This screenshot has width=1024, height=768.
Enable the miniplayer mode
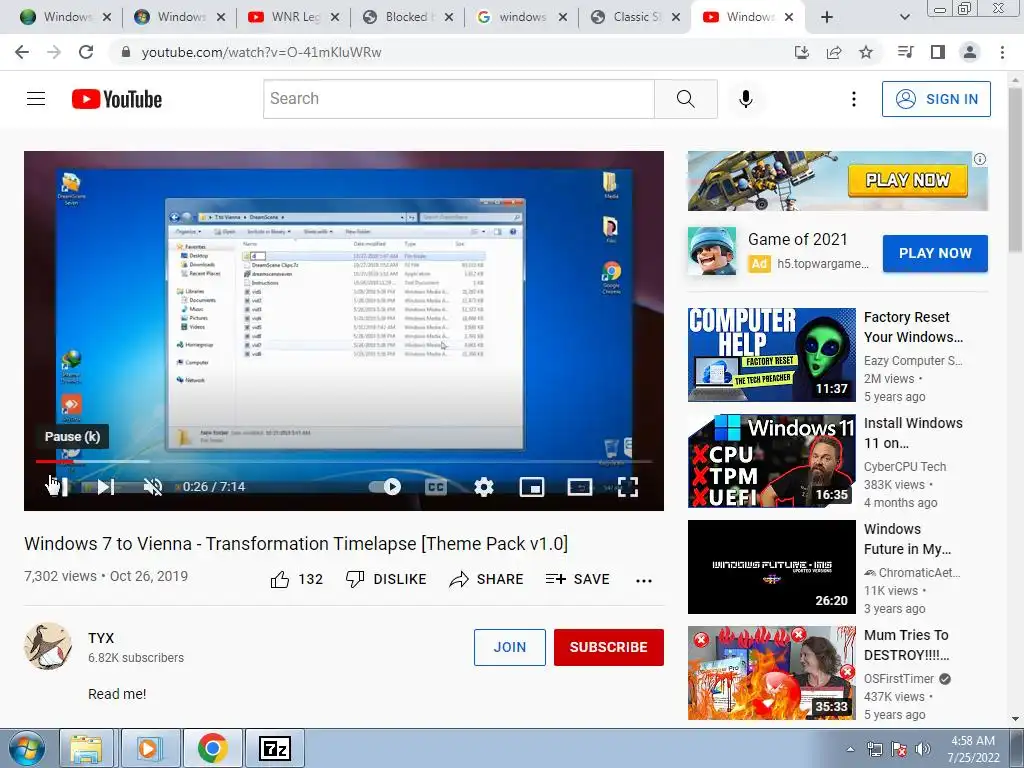pos(532,487)
